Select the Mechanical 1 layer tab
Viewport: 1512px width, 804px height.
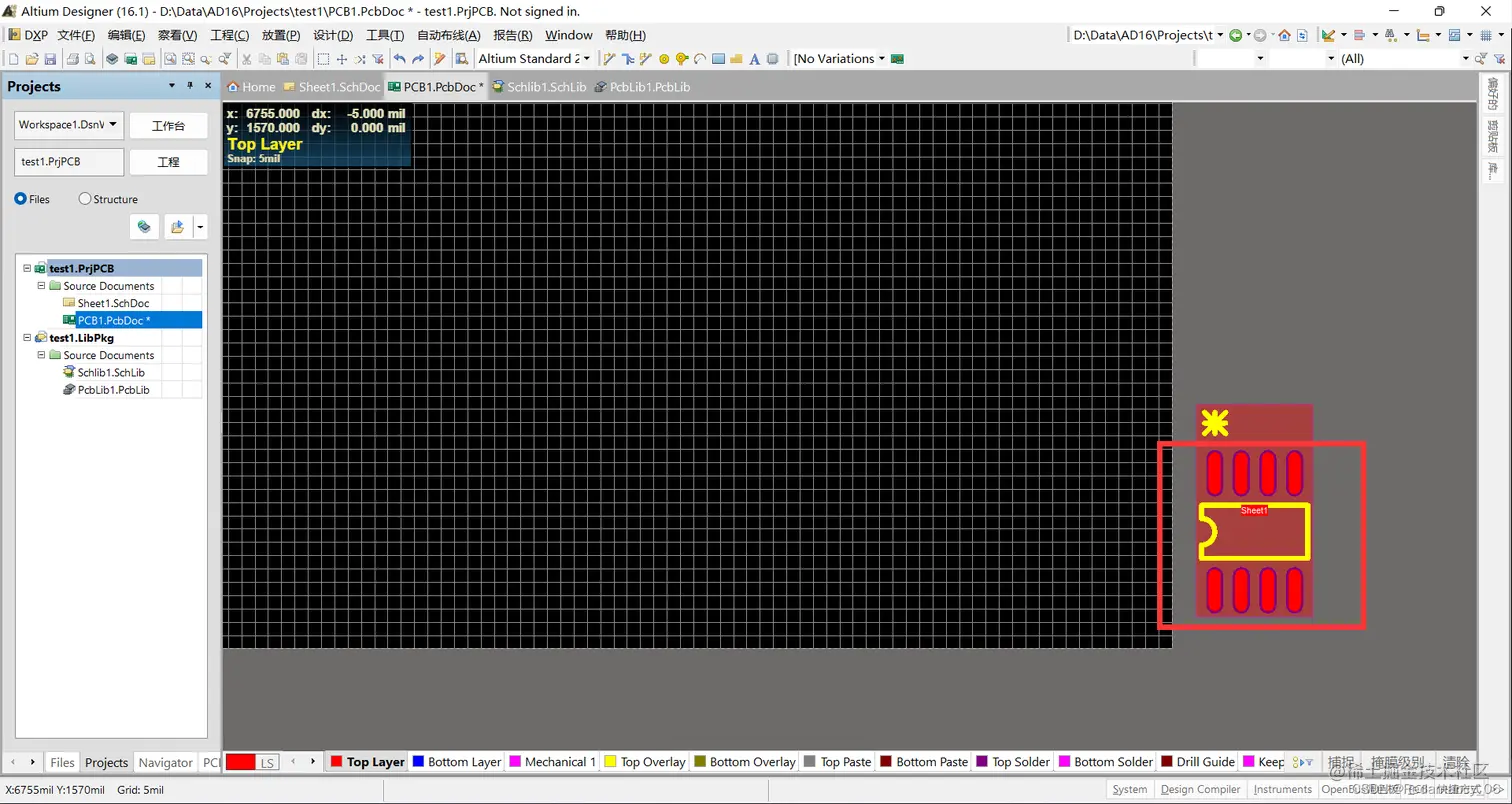553,762
